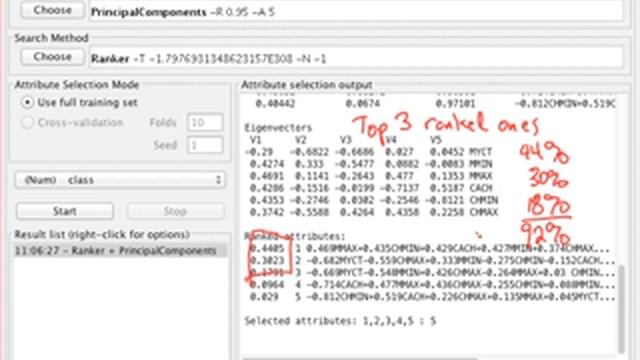Click the Selected attributes: 1,2,3,4,5 line
This screenshot has height=360, width=640.
(x=340, y=321)
